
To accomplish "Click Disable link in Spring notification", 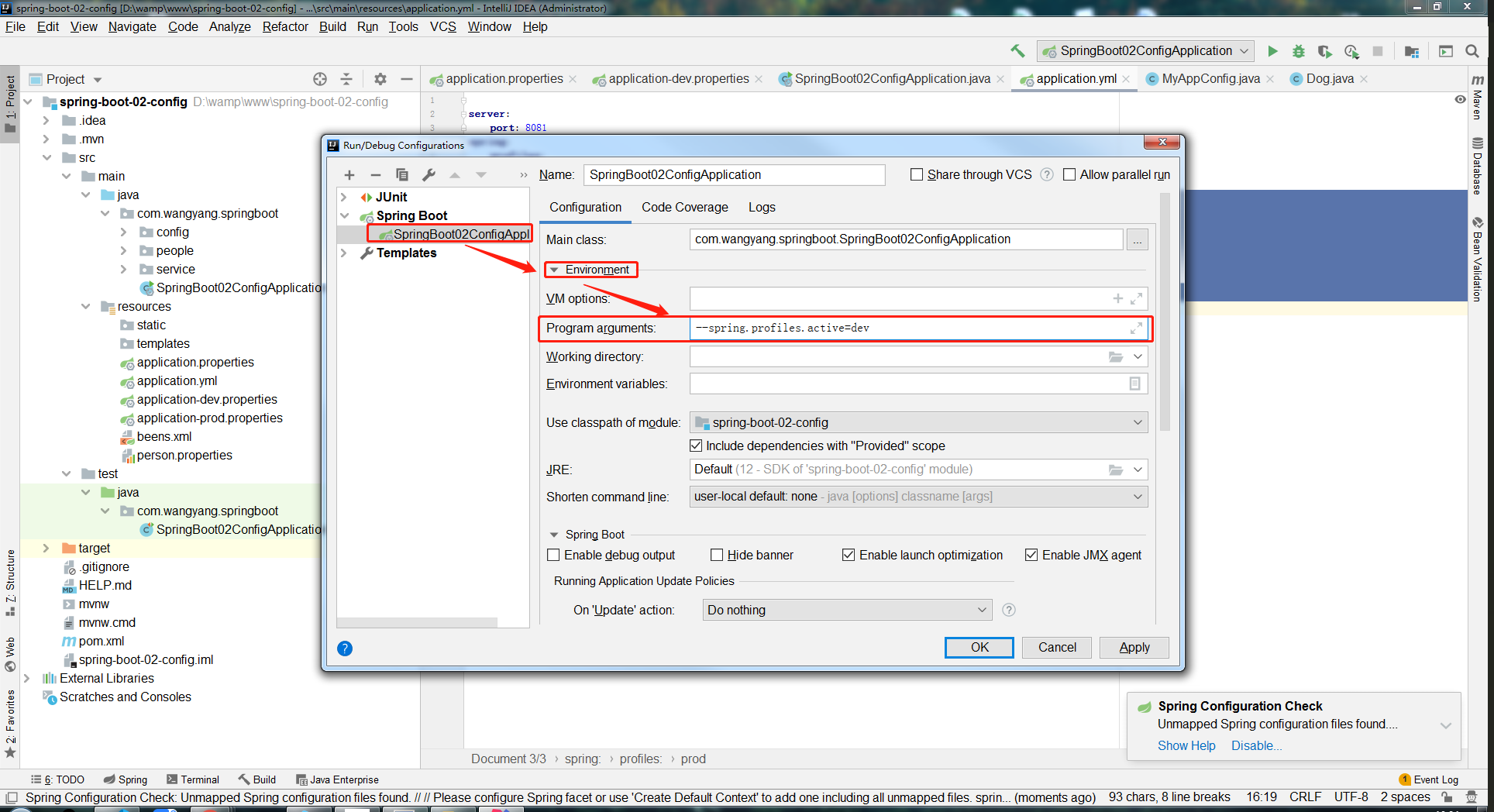I will coord(1256,746).
